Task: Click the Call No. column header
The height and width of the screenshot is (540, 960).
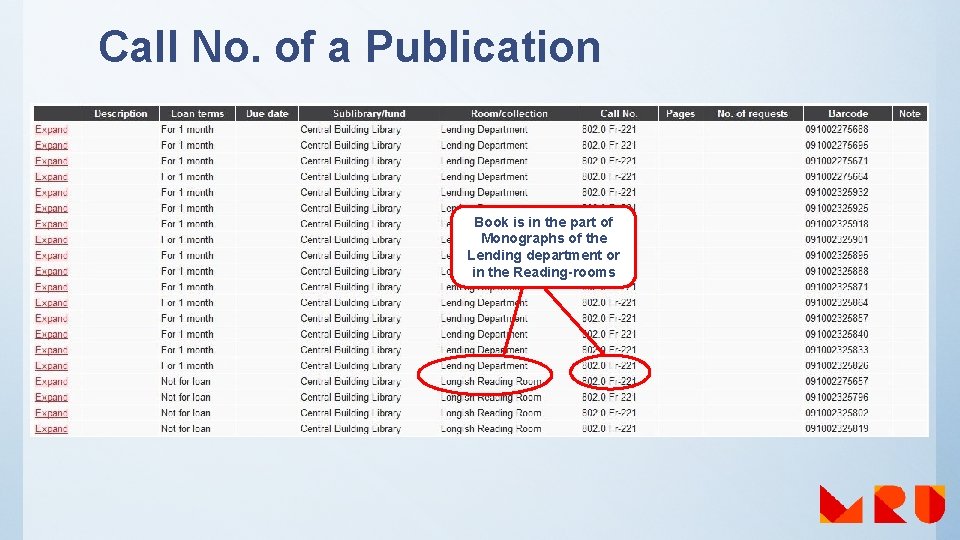Action: [x=619, y=114]
